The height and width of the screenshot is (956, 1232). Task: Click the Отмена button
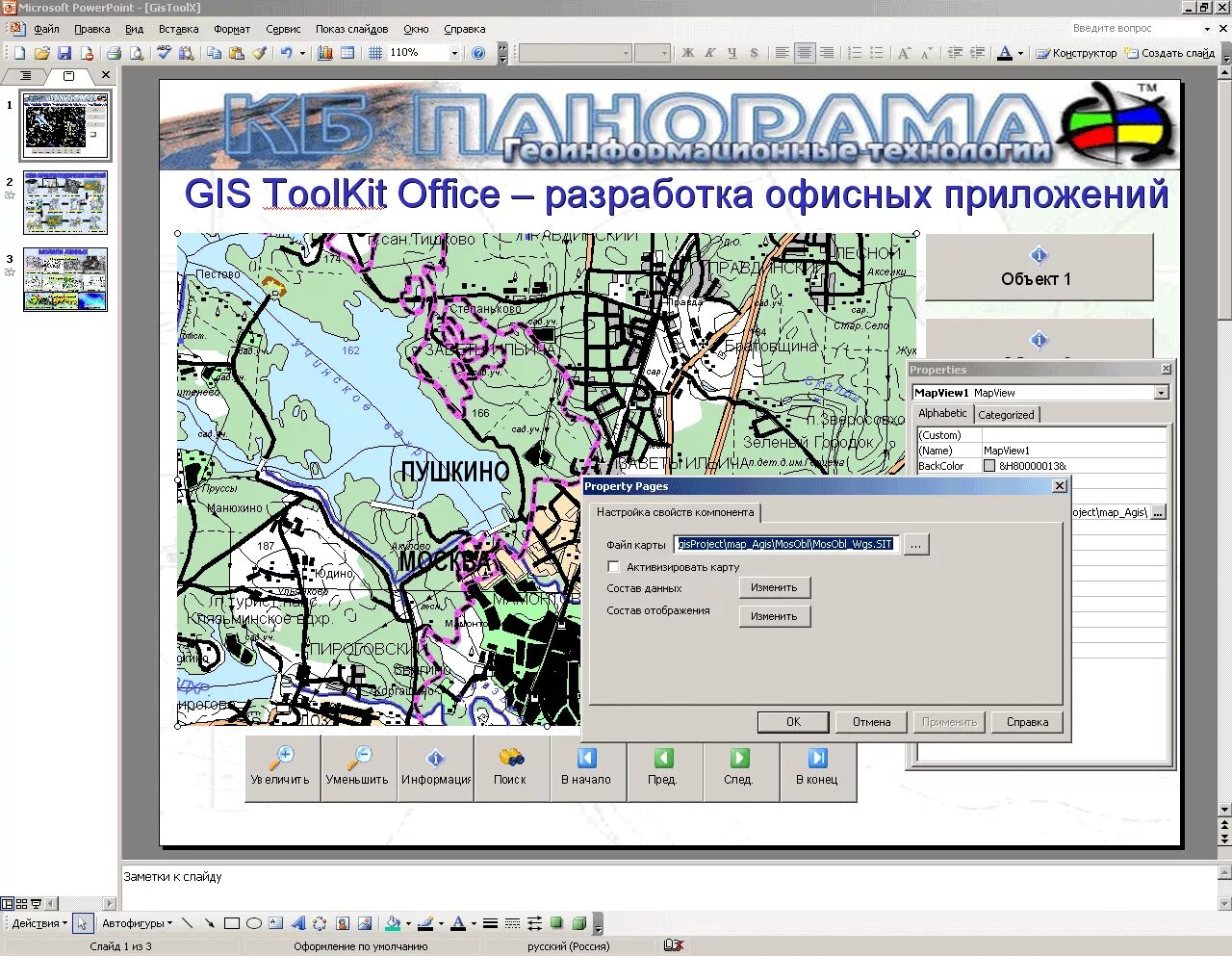[x=871, y=722]
